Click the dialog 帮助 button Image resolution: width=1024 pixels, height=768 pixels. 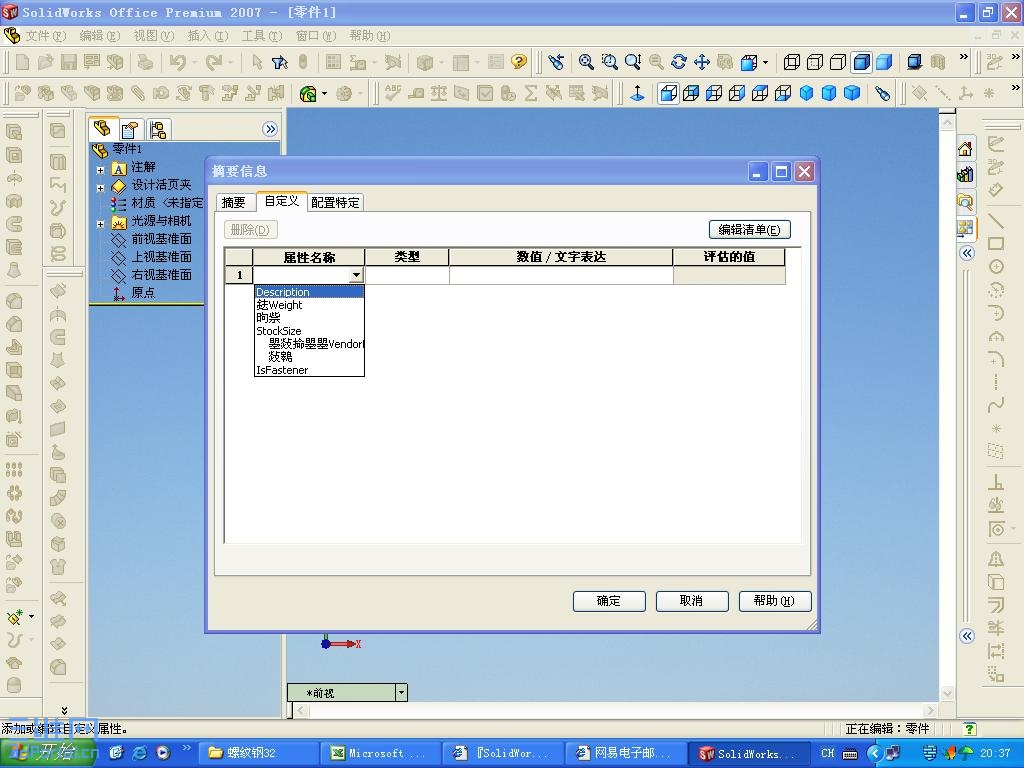coord(775,601)
